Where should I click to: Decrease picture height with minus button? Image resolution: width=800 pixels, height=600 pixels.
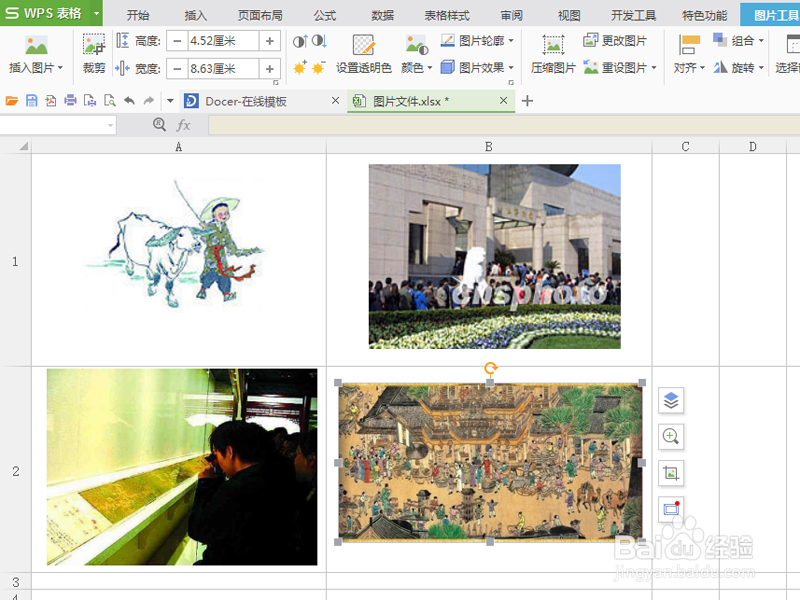[x=177, y=41]
